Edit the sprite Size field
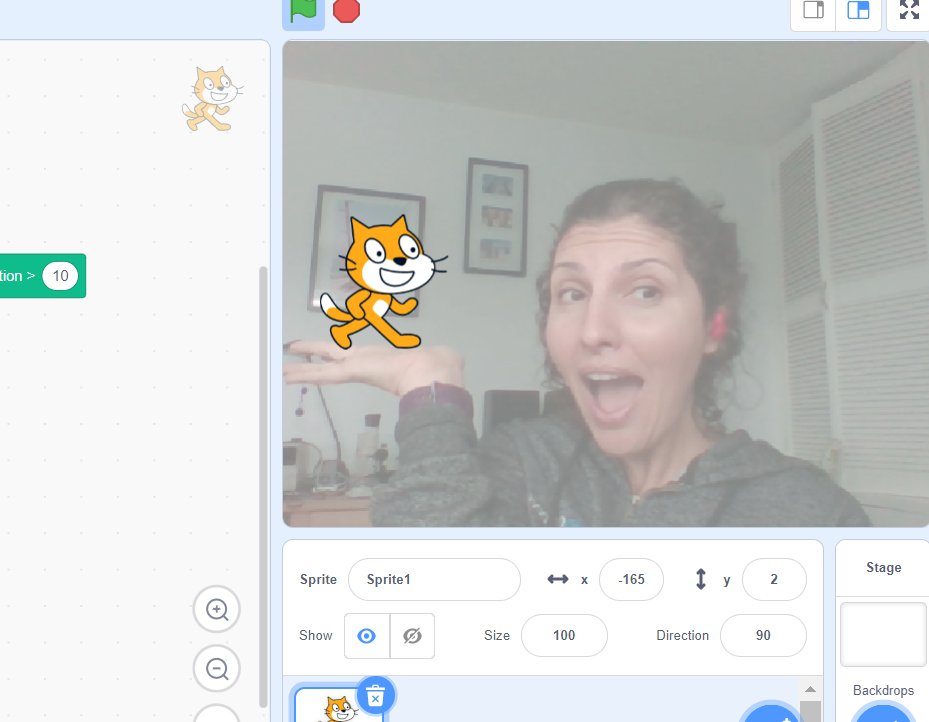This screenshot has width=929, height=722. (564, 636)
